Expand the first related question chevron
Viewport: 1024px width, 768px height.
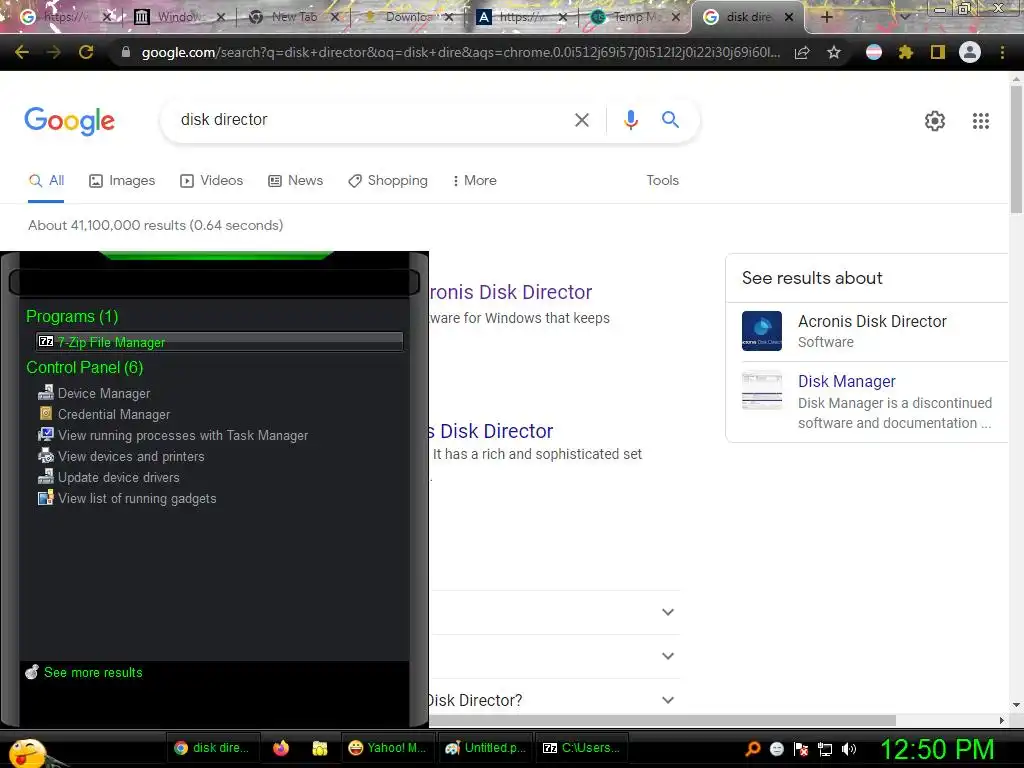coord(667,612)
